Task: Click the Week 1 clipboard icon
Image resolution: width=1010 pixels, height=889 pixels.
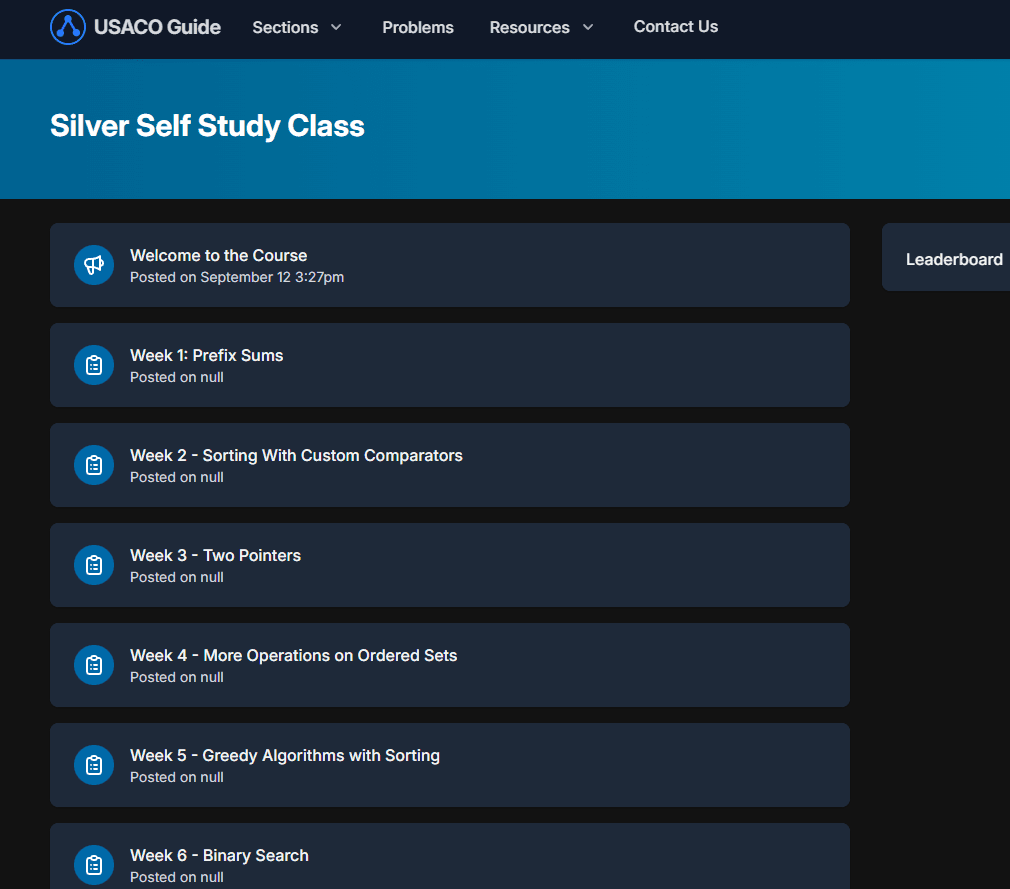Action: 94,365
